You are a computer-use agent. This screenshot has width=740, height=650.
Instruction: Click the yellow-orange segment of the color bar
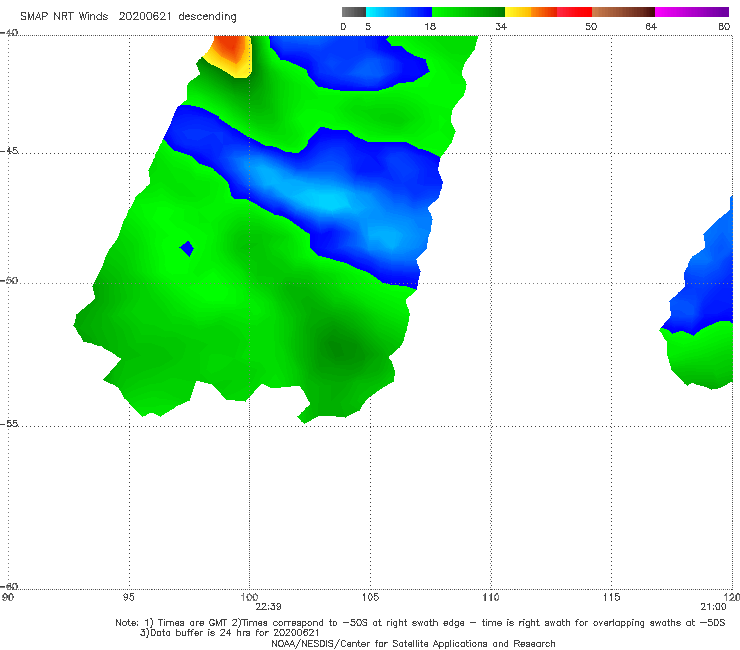[x=531, y=12]
